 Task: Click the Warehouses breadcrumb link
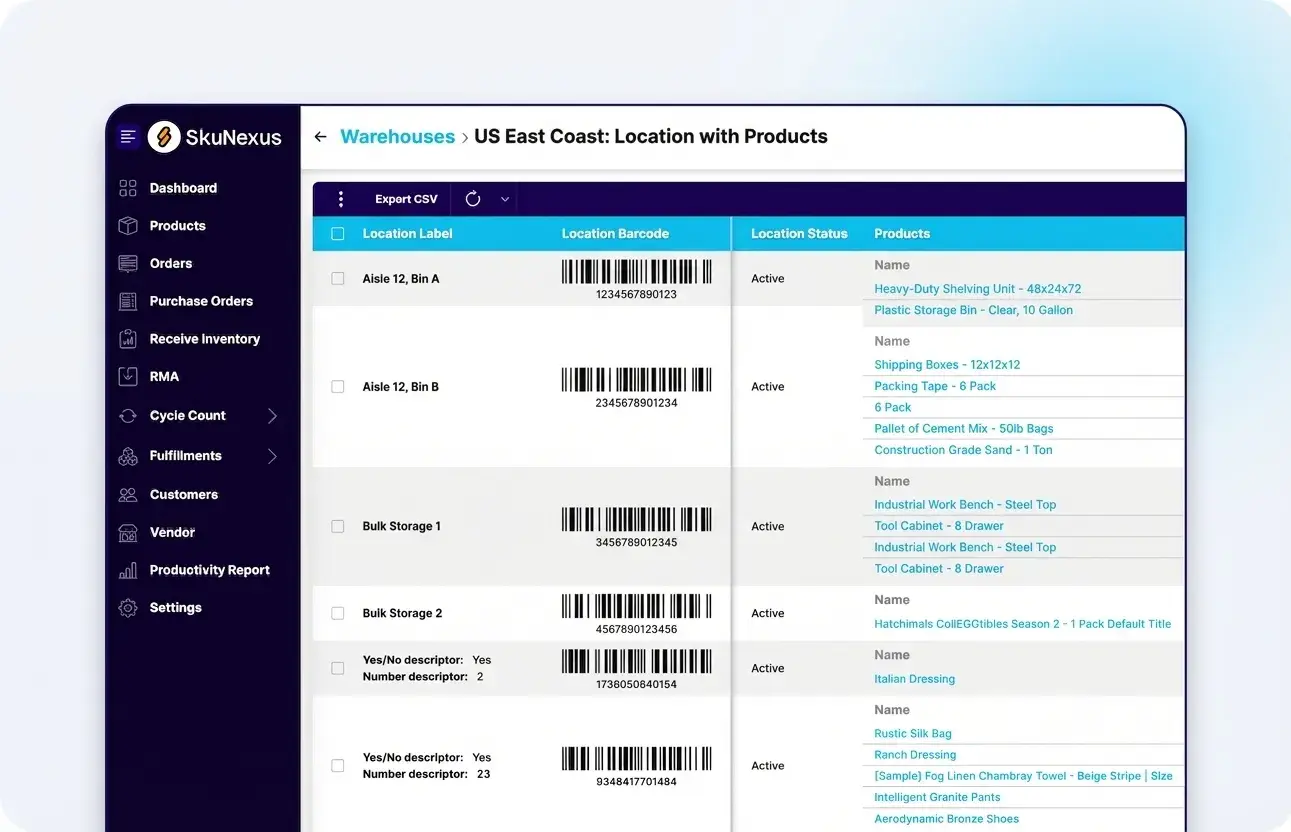pyautogui.click(x=397, y=137)
